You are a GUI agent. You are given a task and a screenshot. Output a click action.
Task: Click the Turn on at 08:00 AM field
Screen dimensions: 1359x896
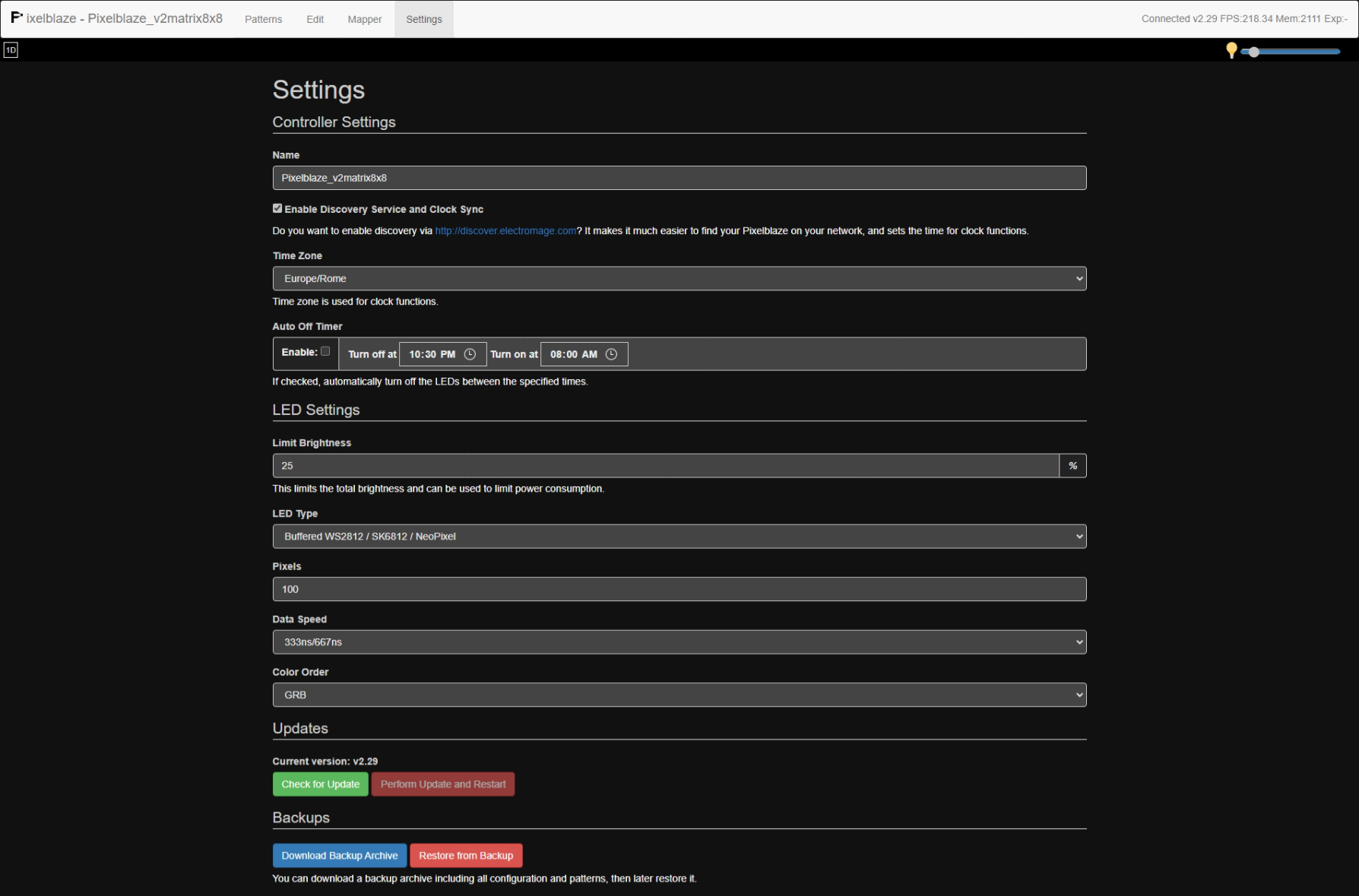[584, 354]
